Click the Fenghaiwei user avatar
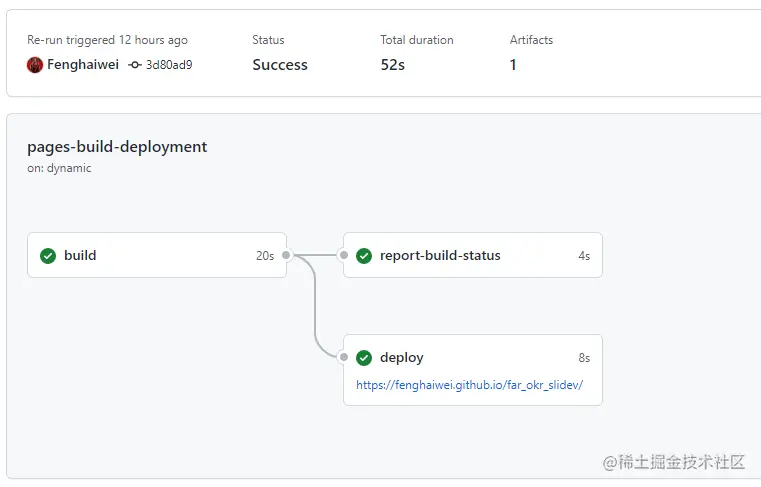The image size is (761, 487). click(x=35, y=65)
